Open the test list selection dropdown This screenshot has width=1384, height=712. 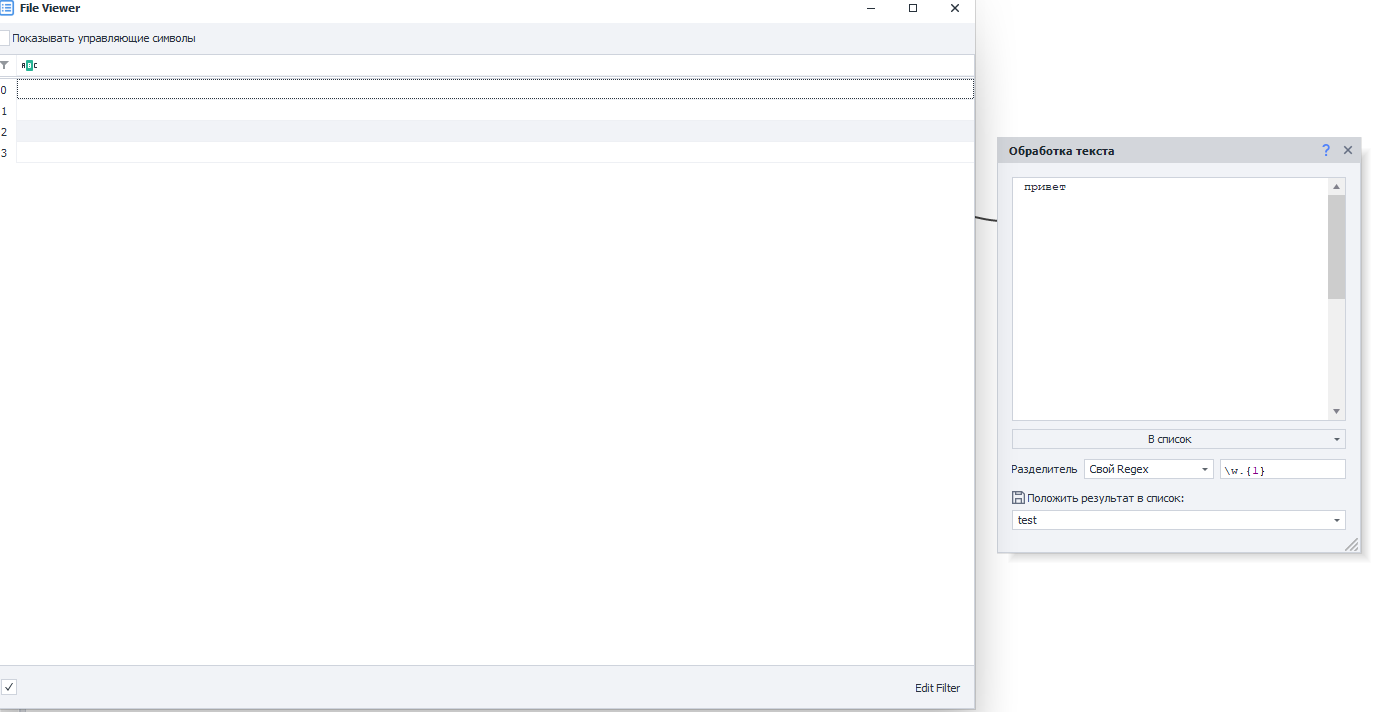click(1178, 520)
